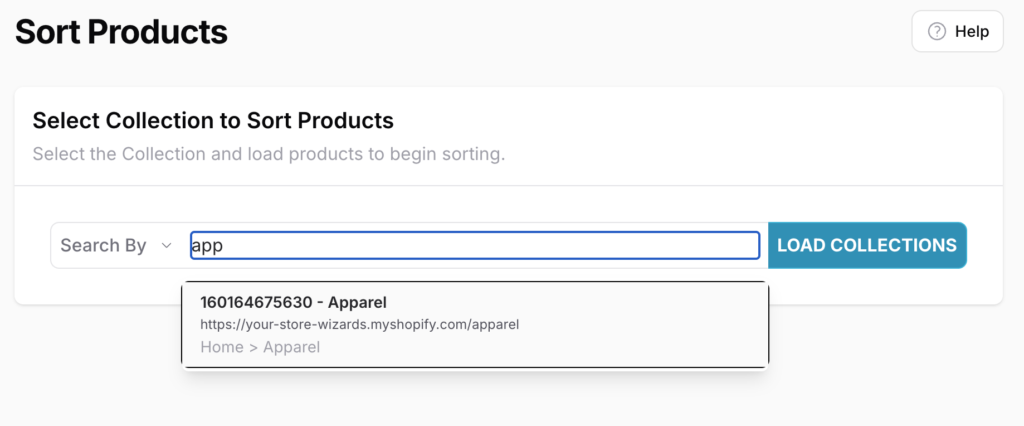Click the word "Home" in the suggestion breadcrumb
The width and height of the screenshot is (1024, 426).
(222, 347)
